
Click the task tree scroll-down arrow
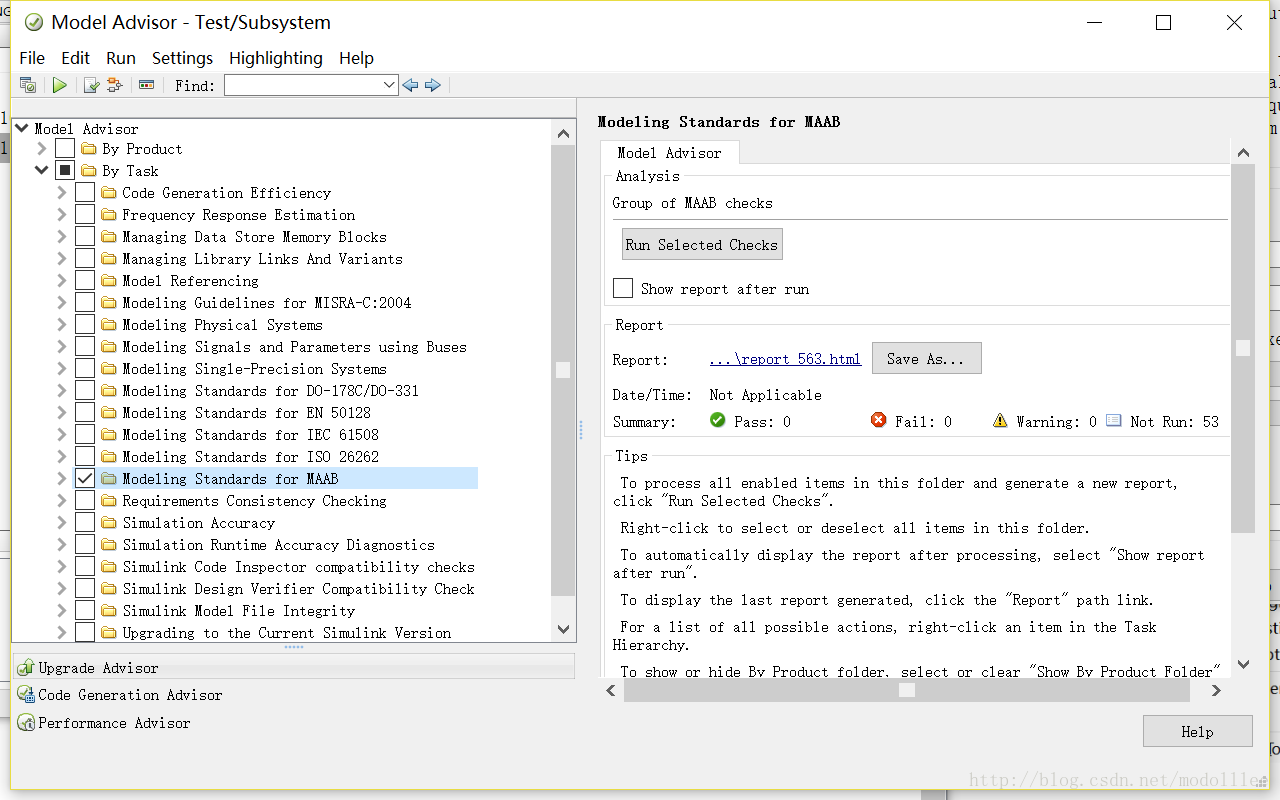click(563, 629)
